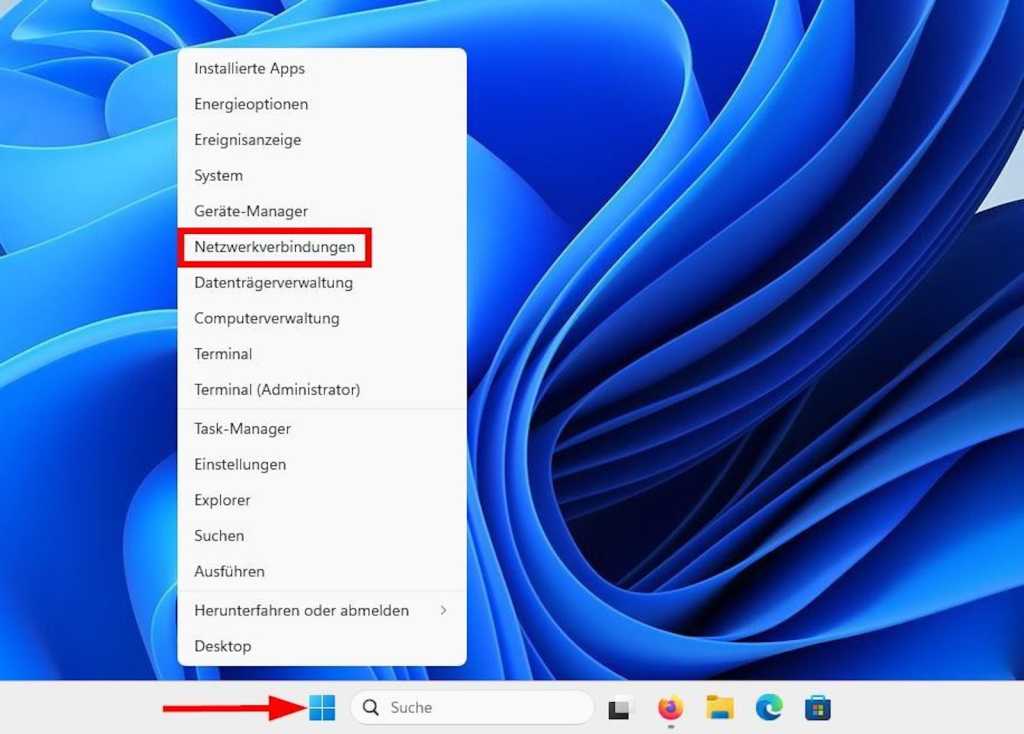Select Ausführen to open Run dialog
The image size is (1024, 734).
tap(230, 572)
